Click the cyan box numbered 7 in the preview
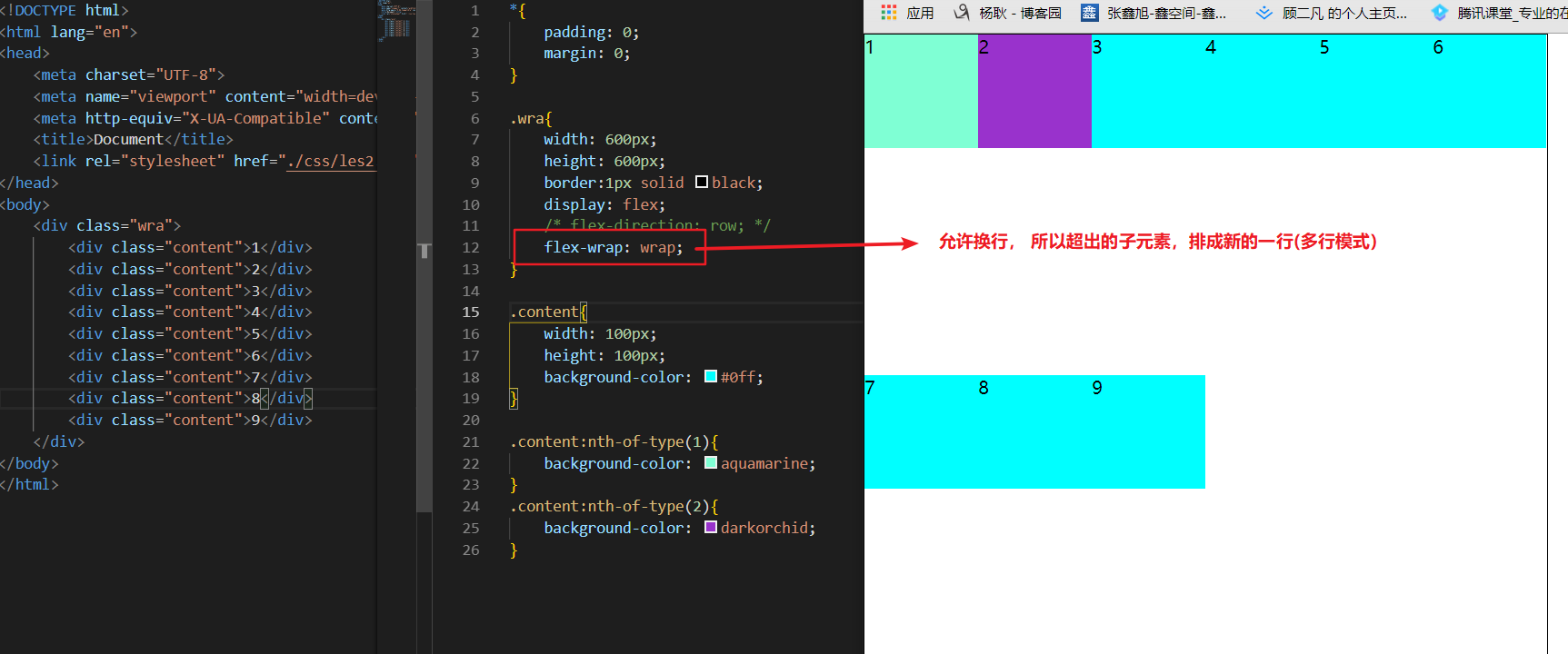The image size is (1568, 654). (x=921, y=431)
